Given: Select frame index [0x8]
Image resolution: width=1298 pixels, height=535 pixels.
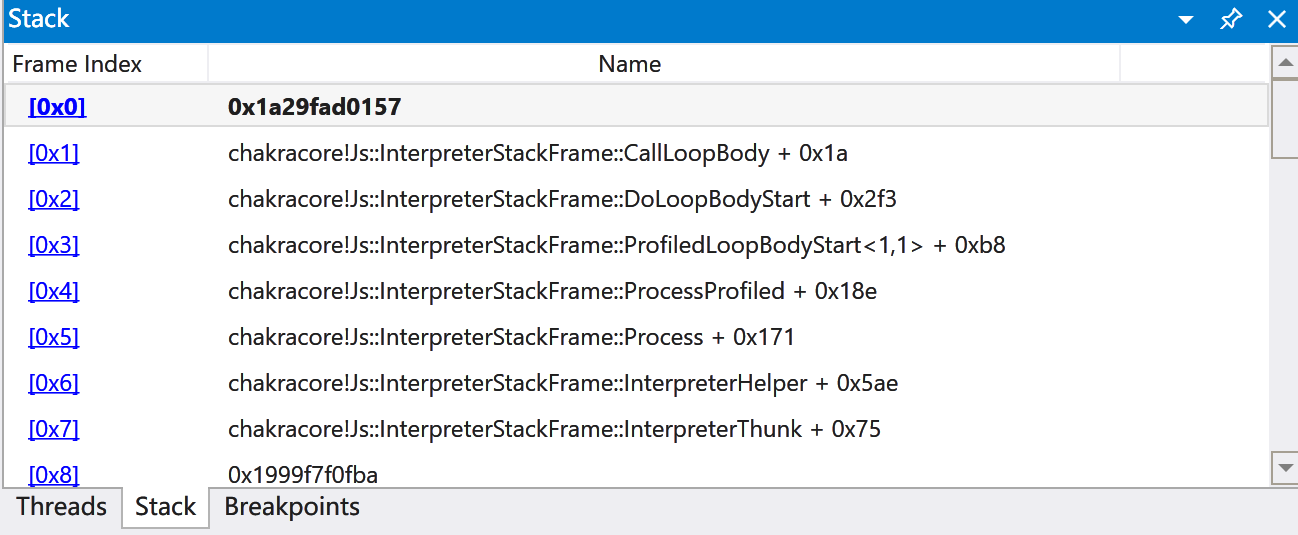Looking at the screenshot, I should (53, 474).
